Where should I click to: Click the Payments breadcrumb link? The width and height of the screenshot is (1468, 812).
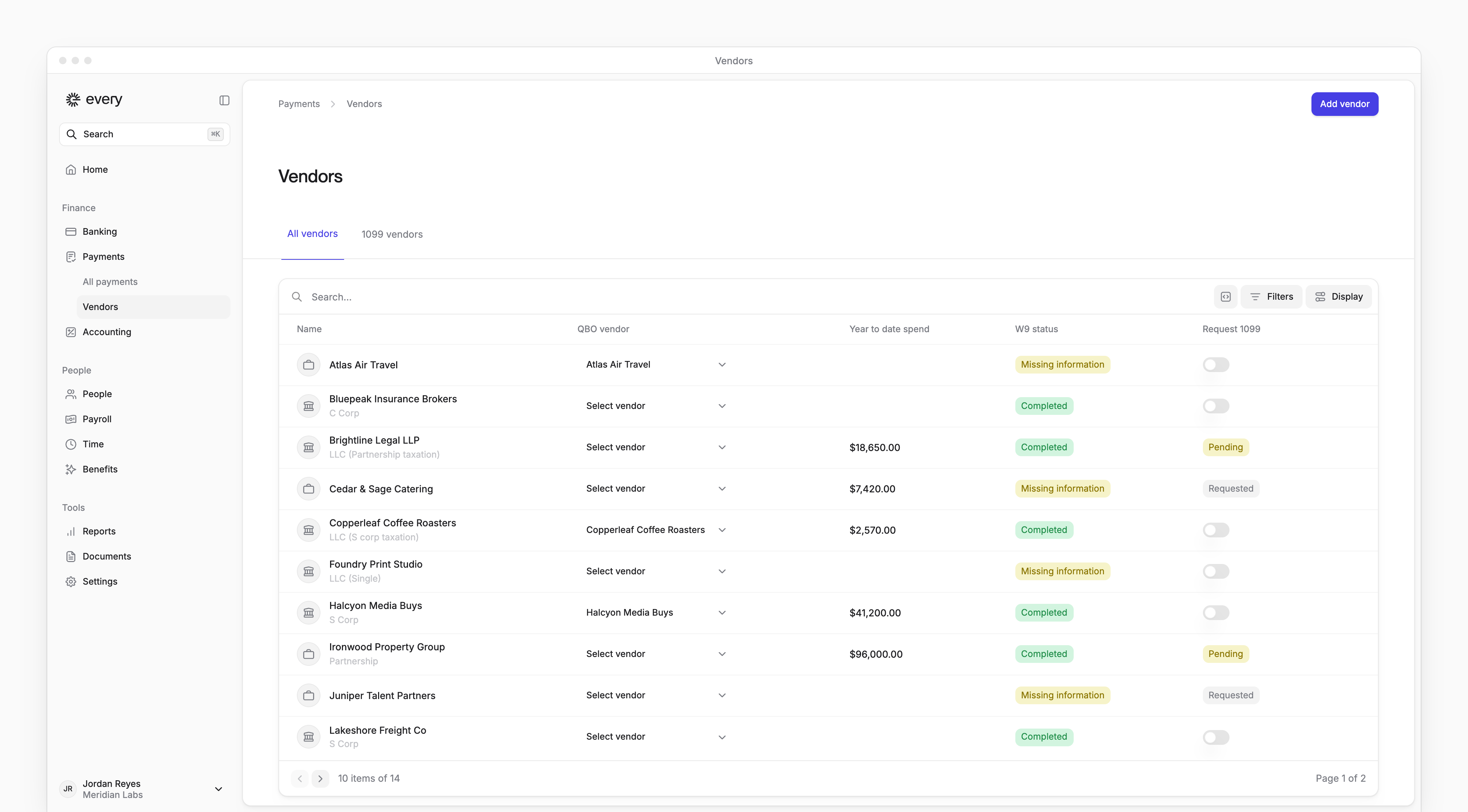[x=299, y=104]
